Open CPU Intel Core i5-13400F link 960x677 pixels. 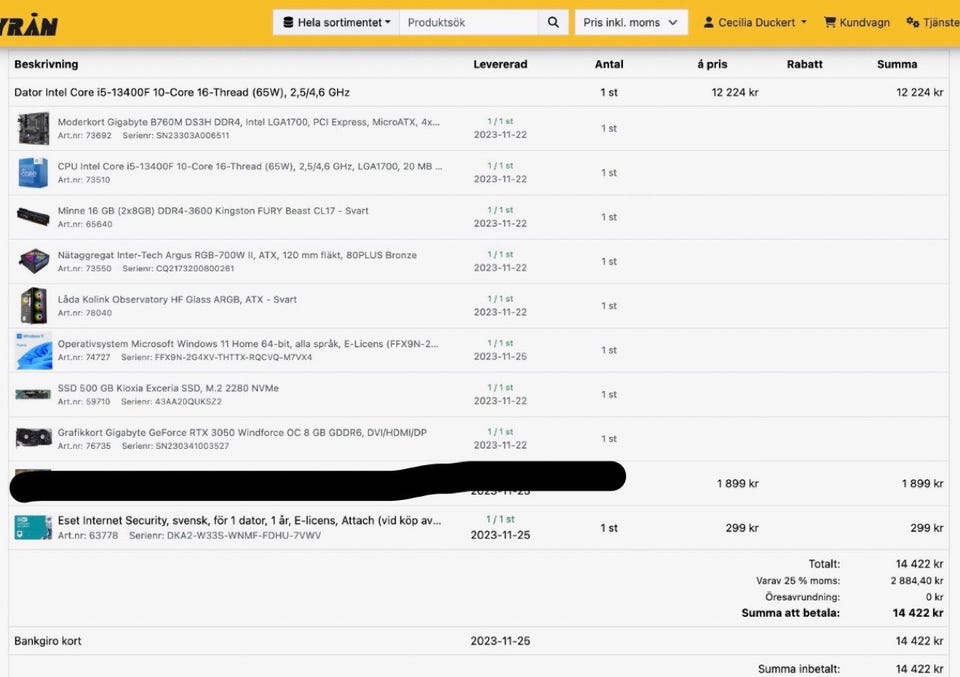tap(250, 166)
